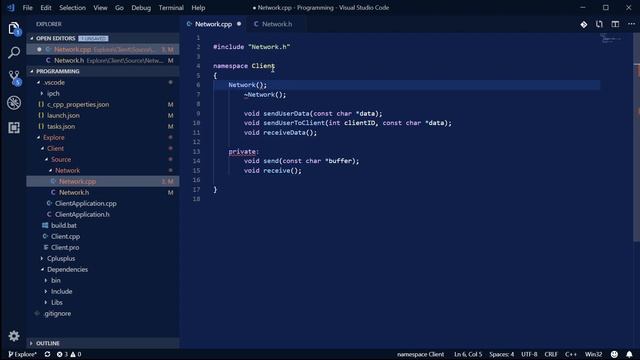
Task: Open the Search view icon
Action: tap(14, 52)
